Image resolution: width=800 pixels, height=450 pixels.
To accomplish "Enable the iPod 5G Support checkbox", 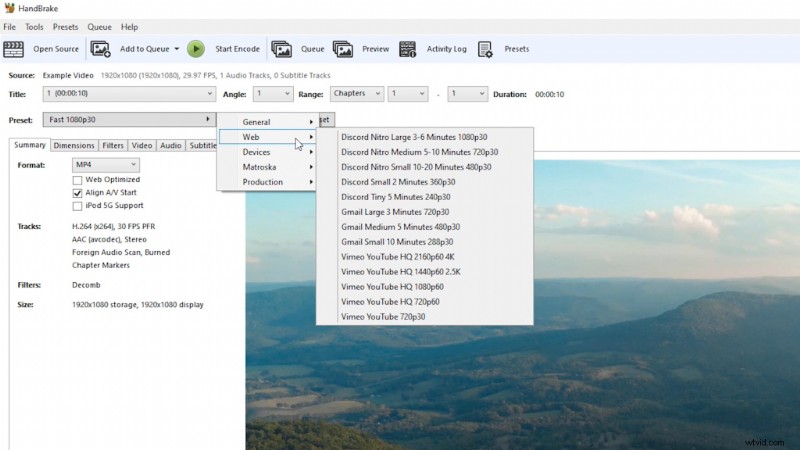I will click(x=77, y=206).
